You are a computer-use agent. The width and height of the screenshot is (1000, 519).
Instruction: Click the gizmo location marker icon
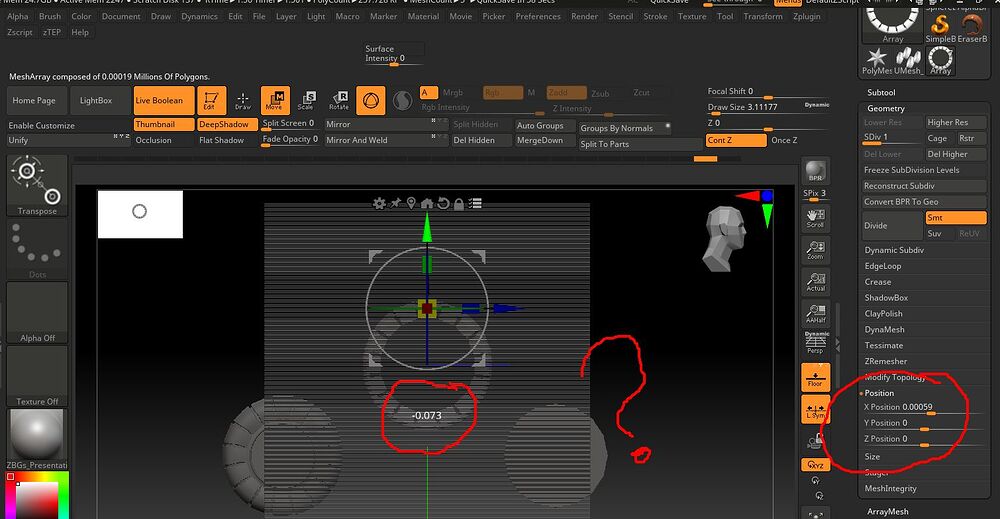[x=411, y=203]
